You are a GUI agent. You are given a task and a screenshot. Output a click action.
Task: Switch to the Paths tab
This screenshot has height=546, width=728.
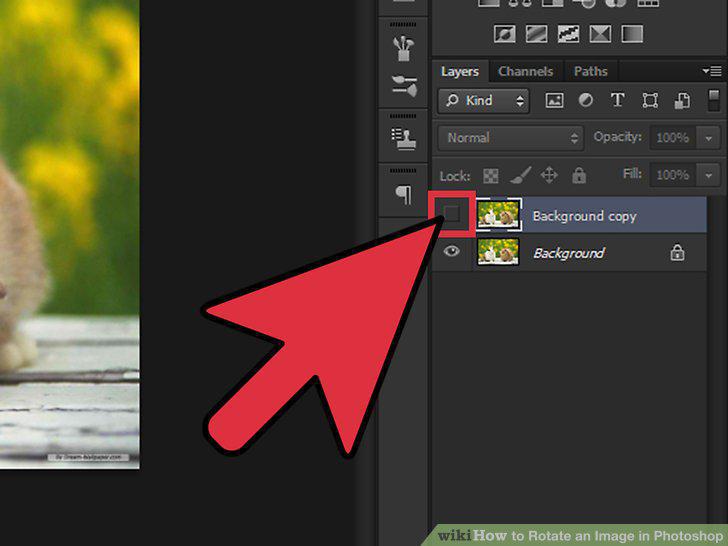pos(591,72)
